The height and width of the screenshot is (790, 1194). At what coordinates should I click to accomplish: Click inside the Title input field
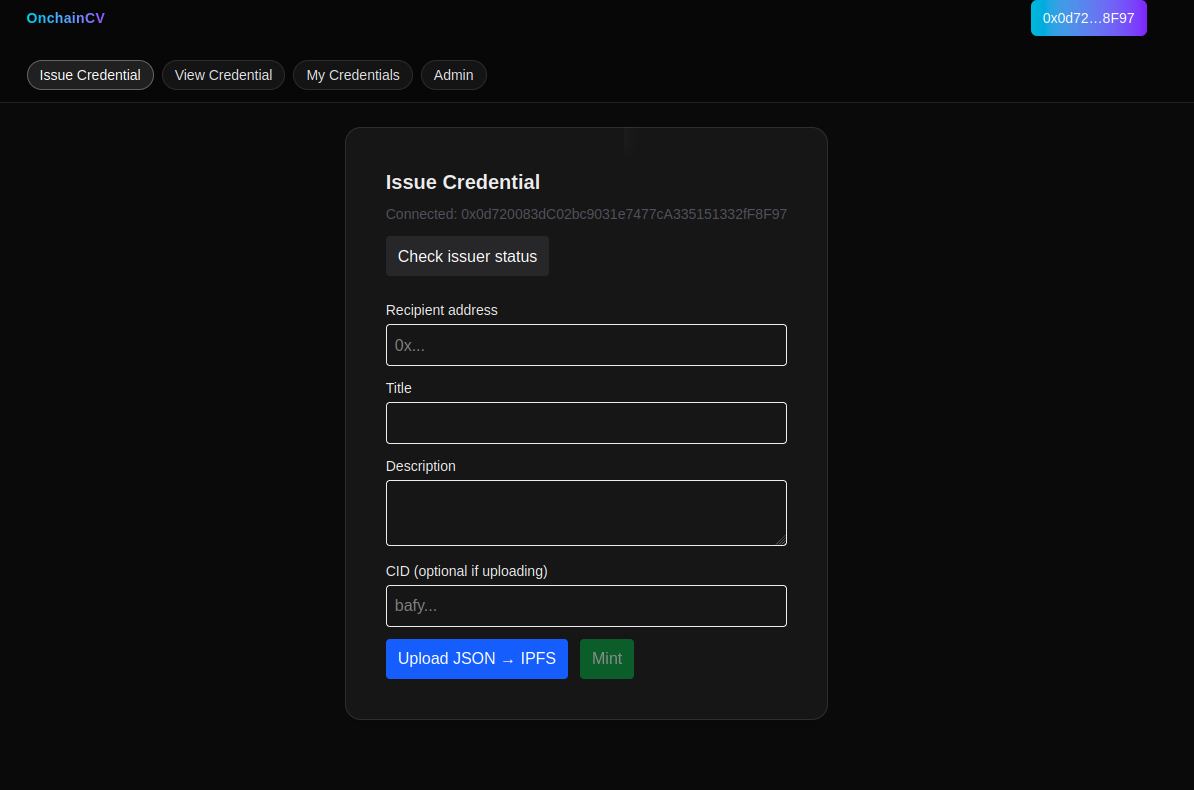(x=586, y=423)
